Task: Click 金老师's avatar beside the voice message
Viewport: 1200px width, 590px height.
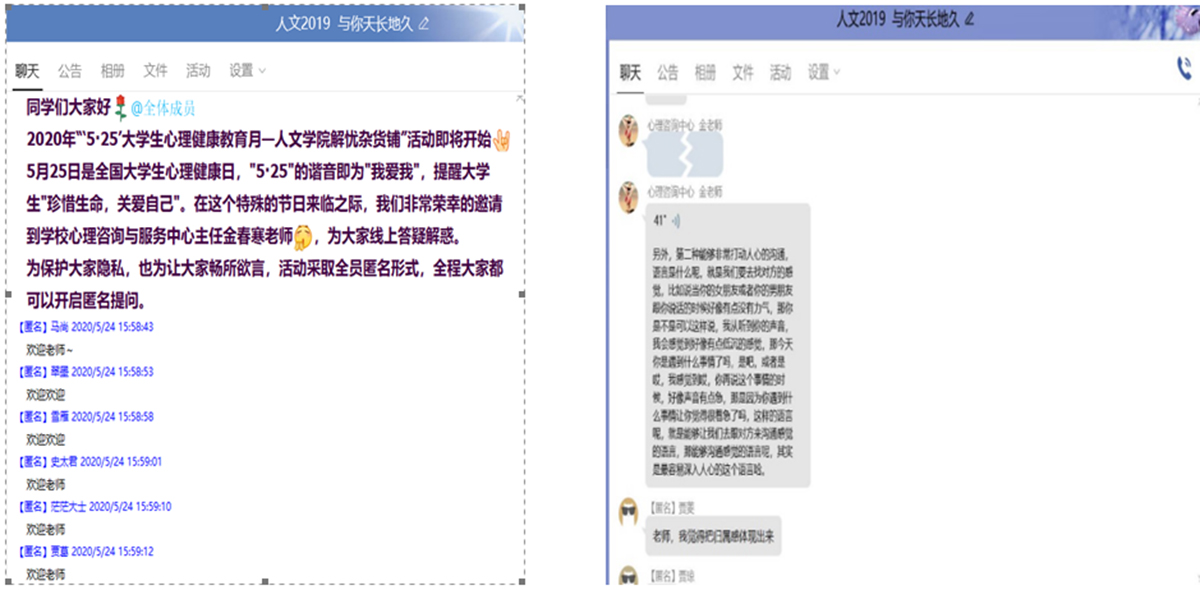Action: (629, 197)
